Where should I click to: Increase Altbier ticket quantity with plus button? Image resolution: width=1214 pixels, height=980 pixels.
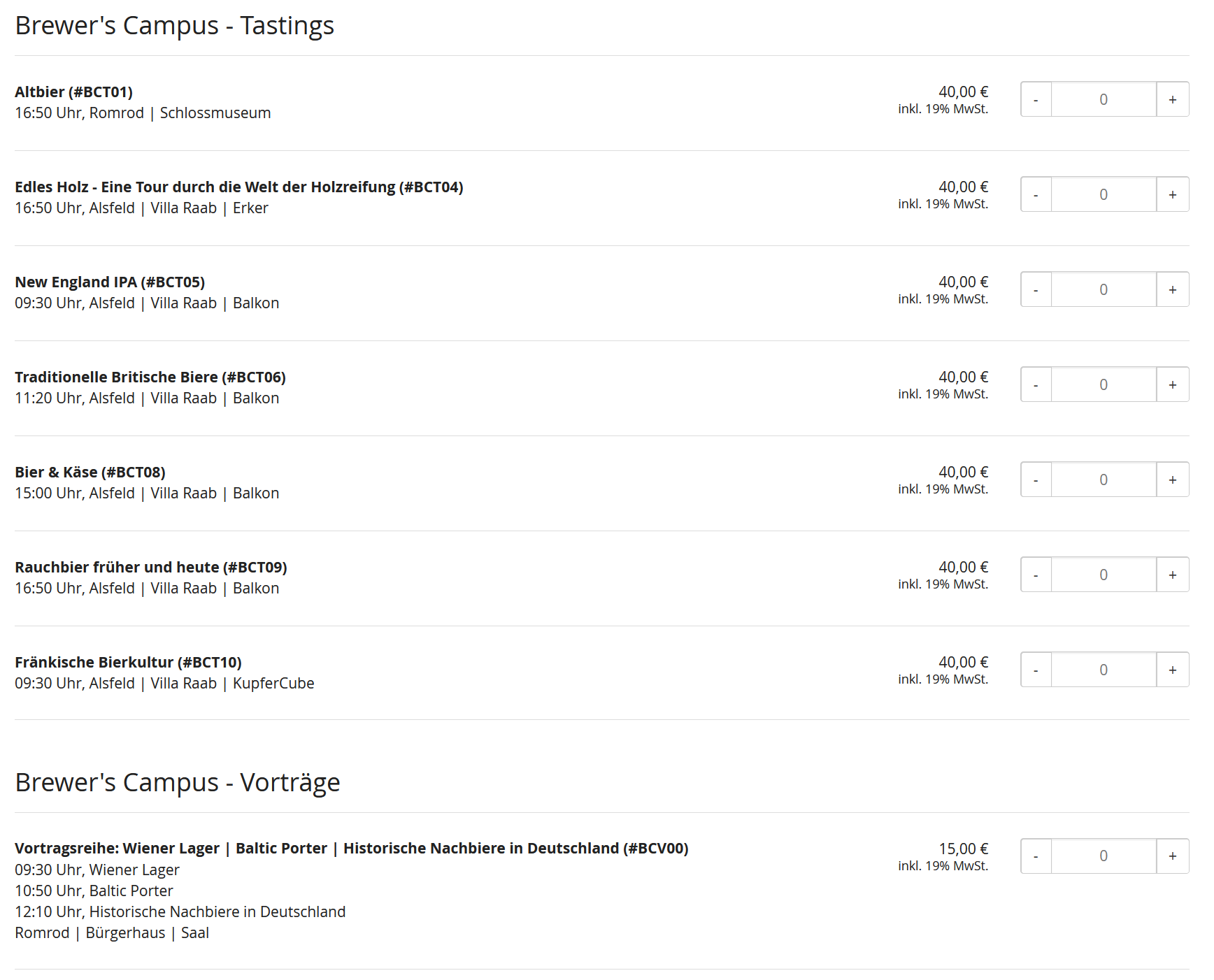tap(1172, 99)
